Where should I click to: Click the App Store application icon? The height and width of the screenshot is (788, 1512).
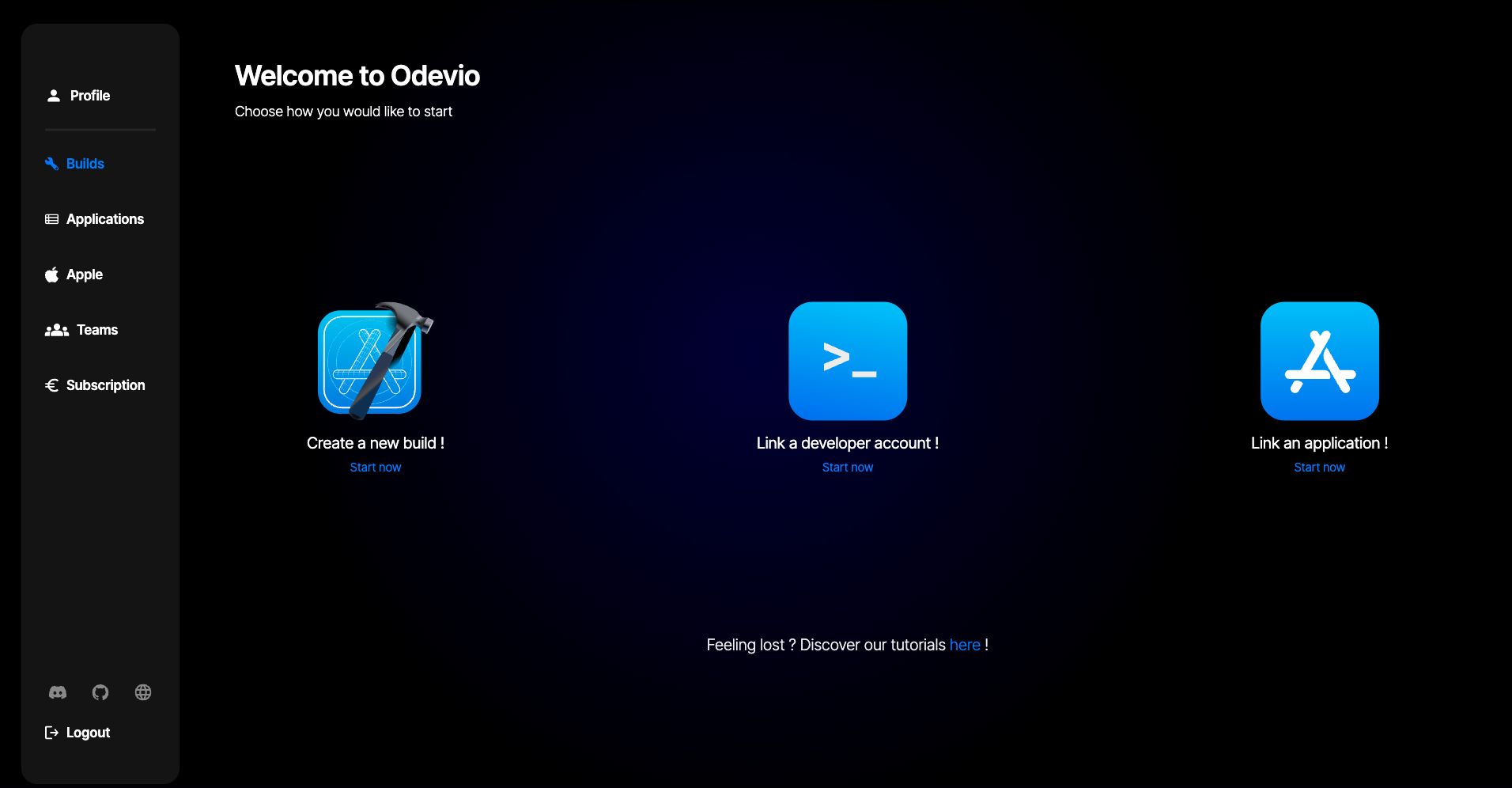tap(1319, 361)
